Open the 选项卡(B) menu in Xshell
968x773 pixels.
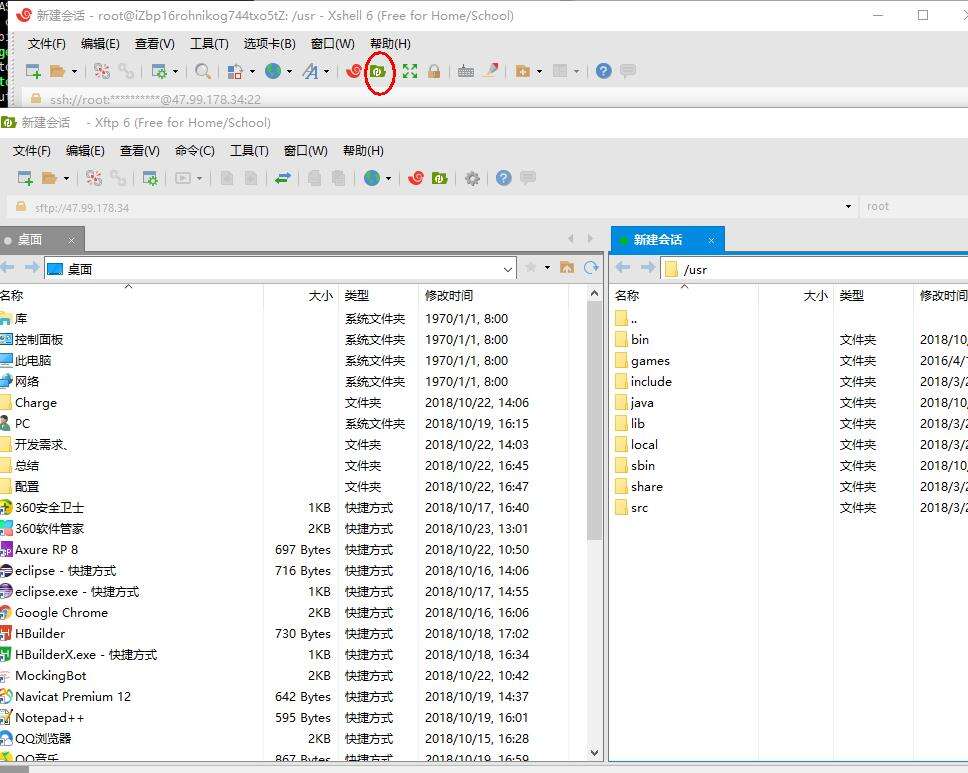click(x=269, y=43)
